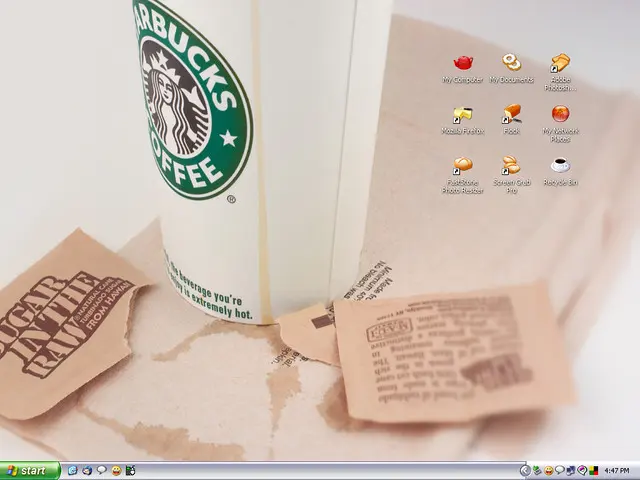Open the Start menu
Viewport: 640px width, 480px height.
pos(30,471)
